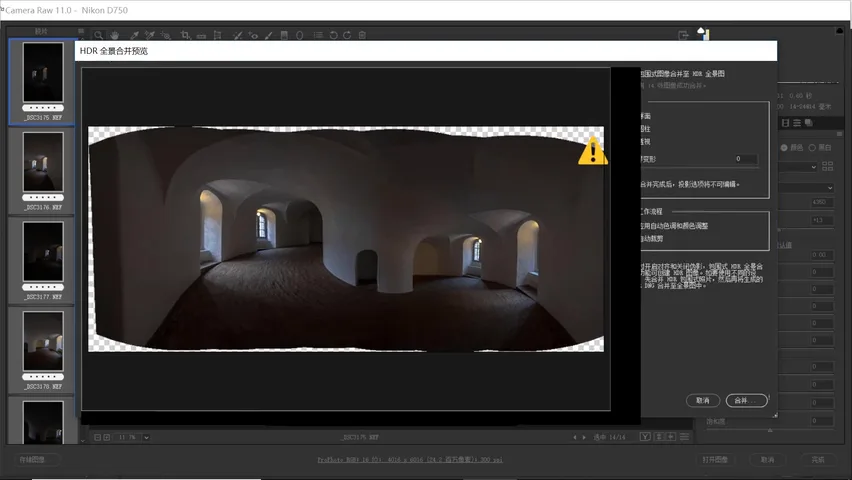Select the Transform tool
This screenshot has width=852, height=480.
pos(217,35)
